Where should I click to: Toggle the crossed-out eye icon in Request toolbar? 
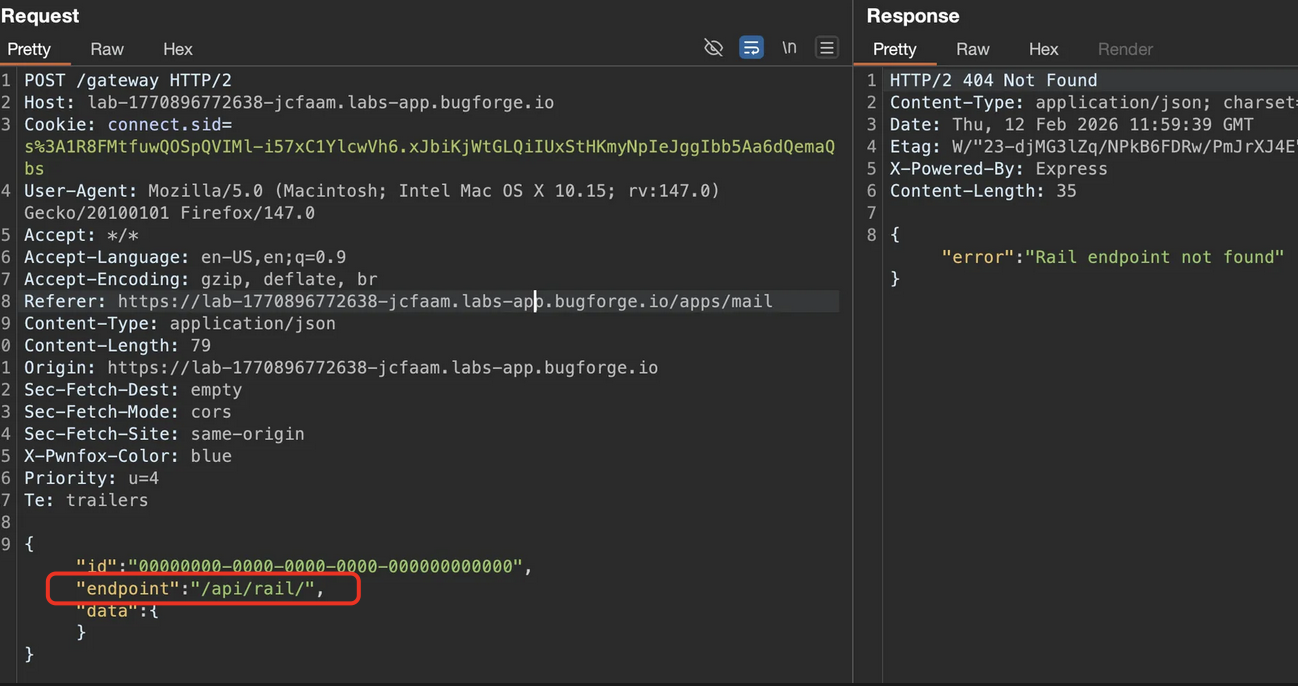(713, 48)
